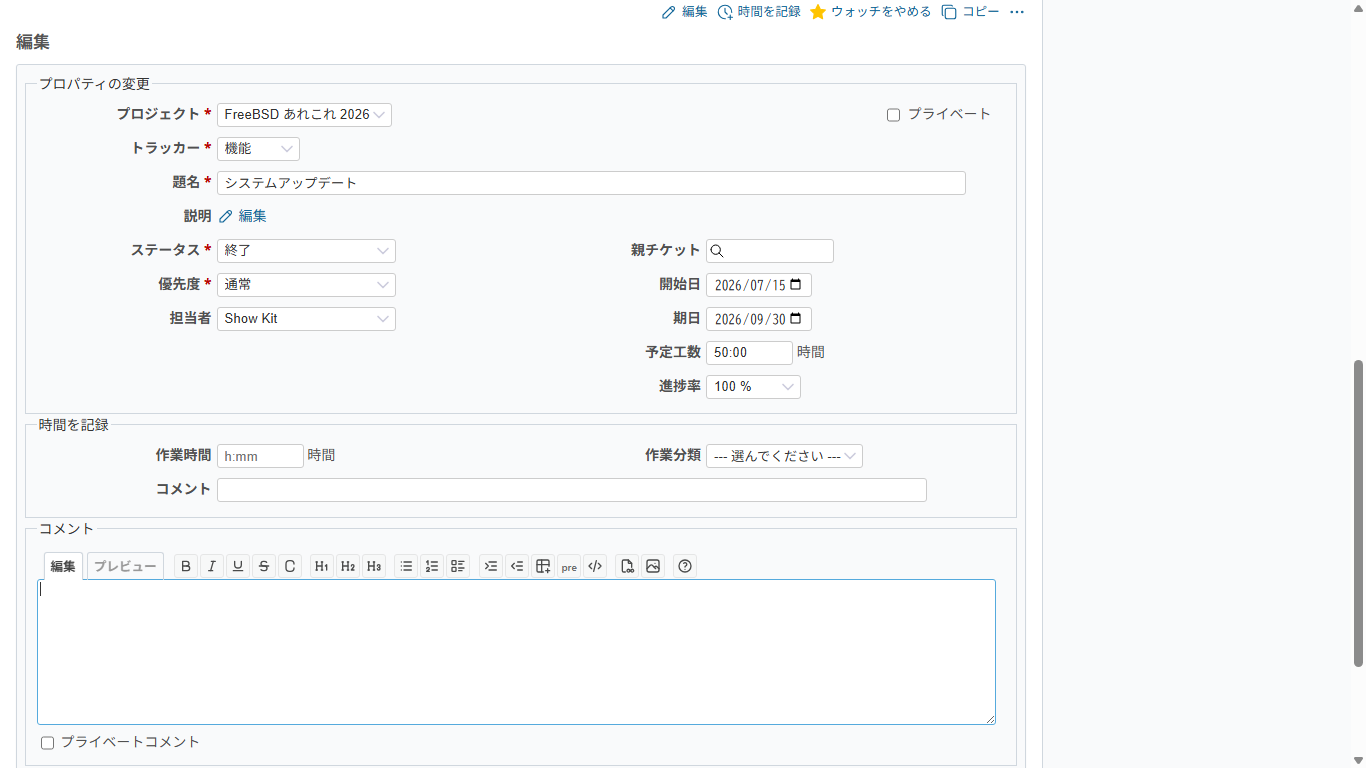
Task: Insert a table into the comment
Action: pyautogui.click(x=543, y=566)
